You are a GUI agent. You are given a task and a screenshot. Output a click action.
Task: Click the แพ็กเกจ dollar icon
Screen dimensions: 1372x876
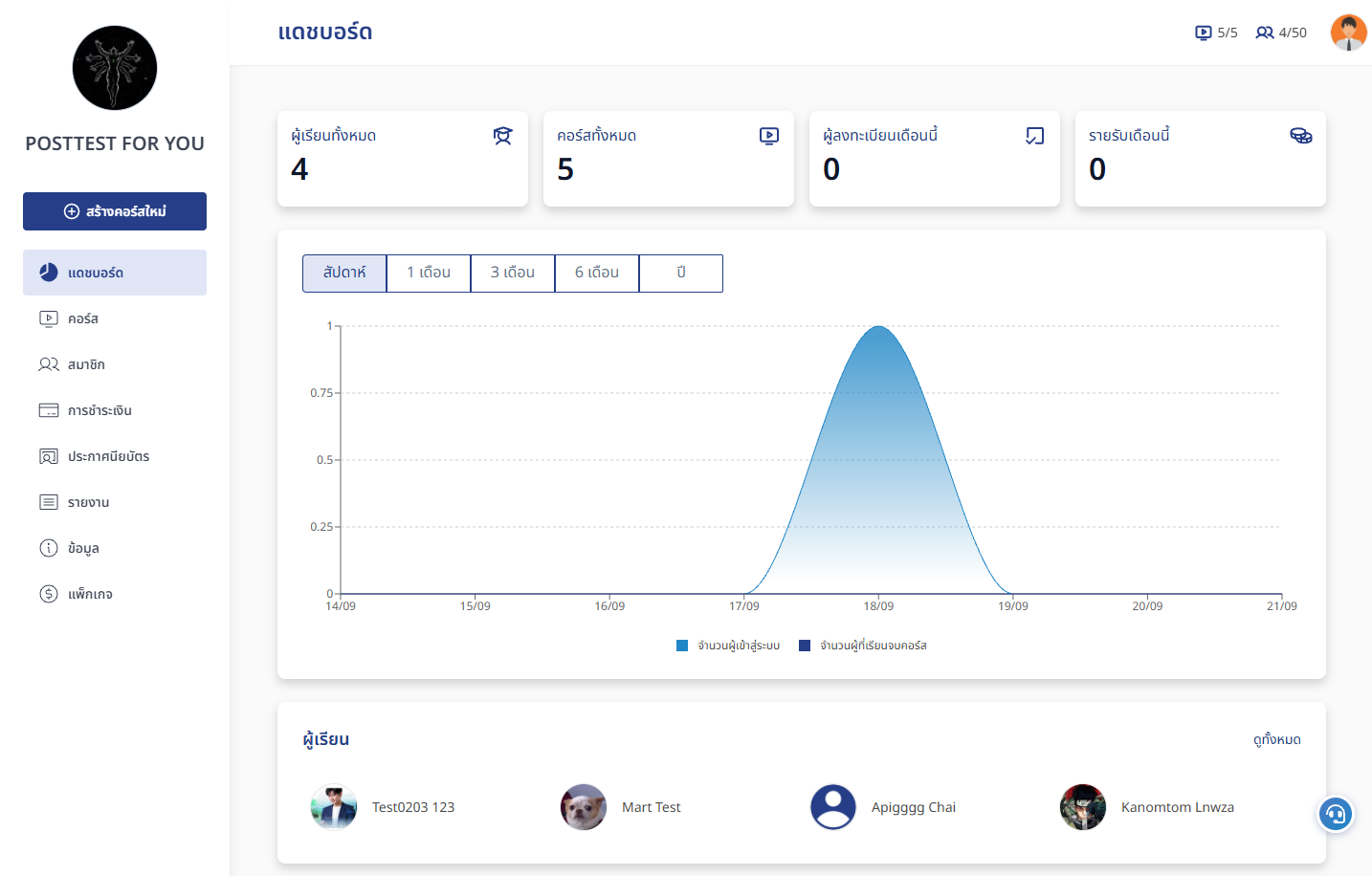pos(49,594)
